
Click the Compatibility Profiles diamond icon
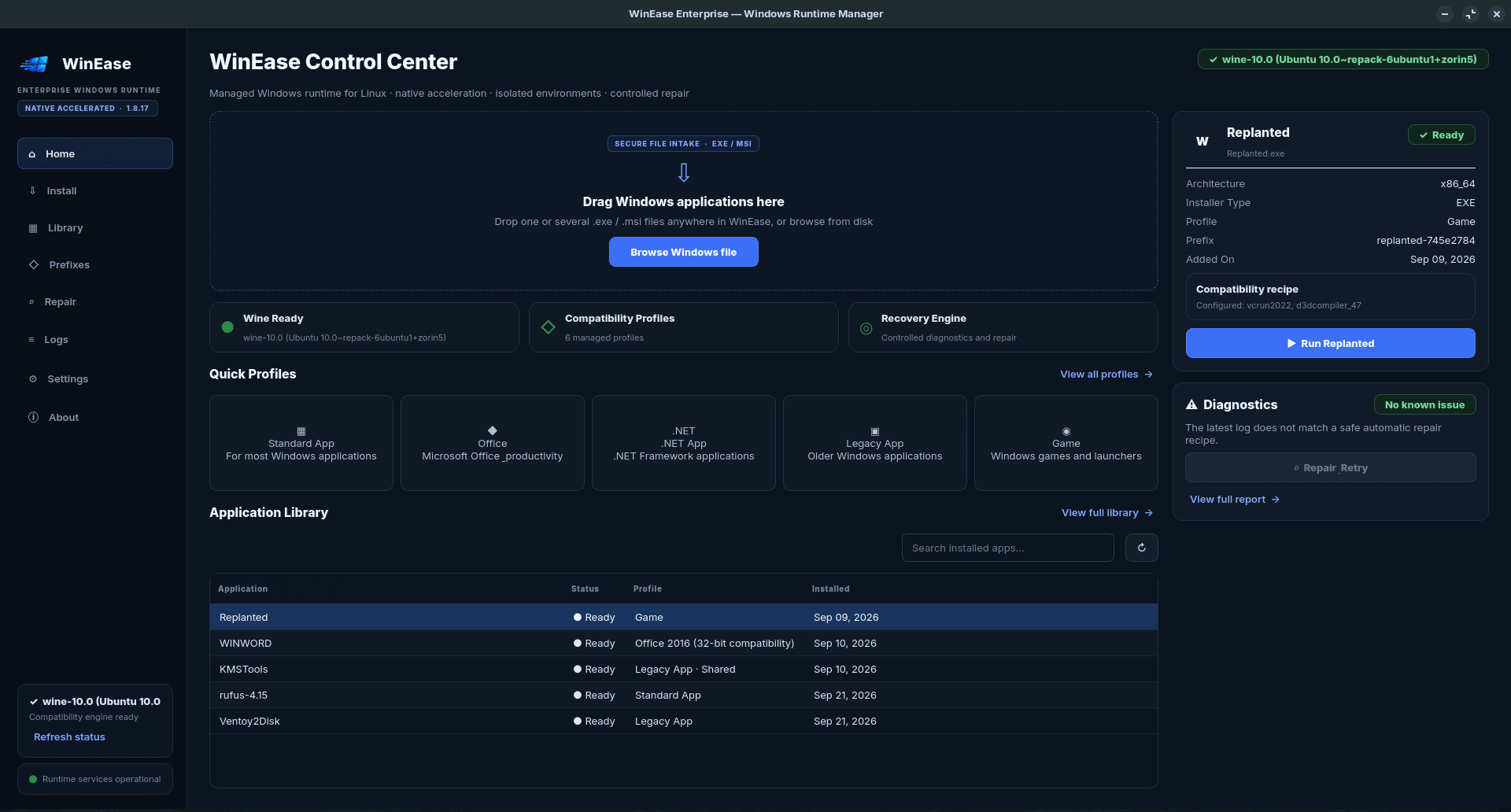tap(549, 327)
